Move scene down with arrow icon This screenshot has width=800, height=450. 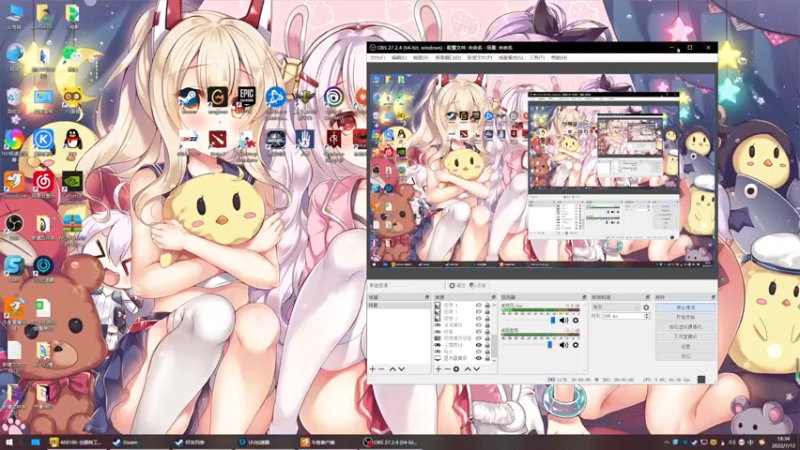tap(402, 369)
